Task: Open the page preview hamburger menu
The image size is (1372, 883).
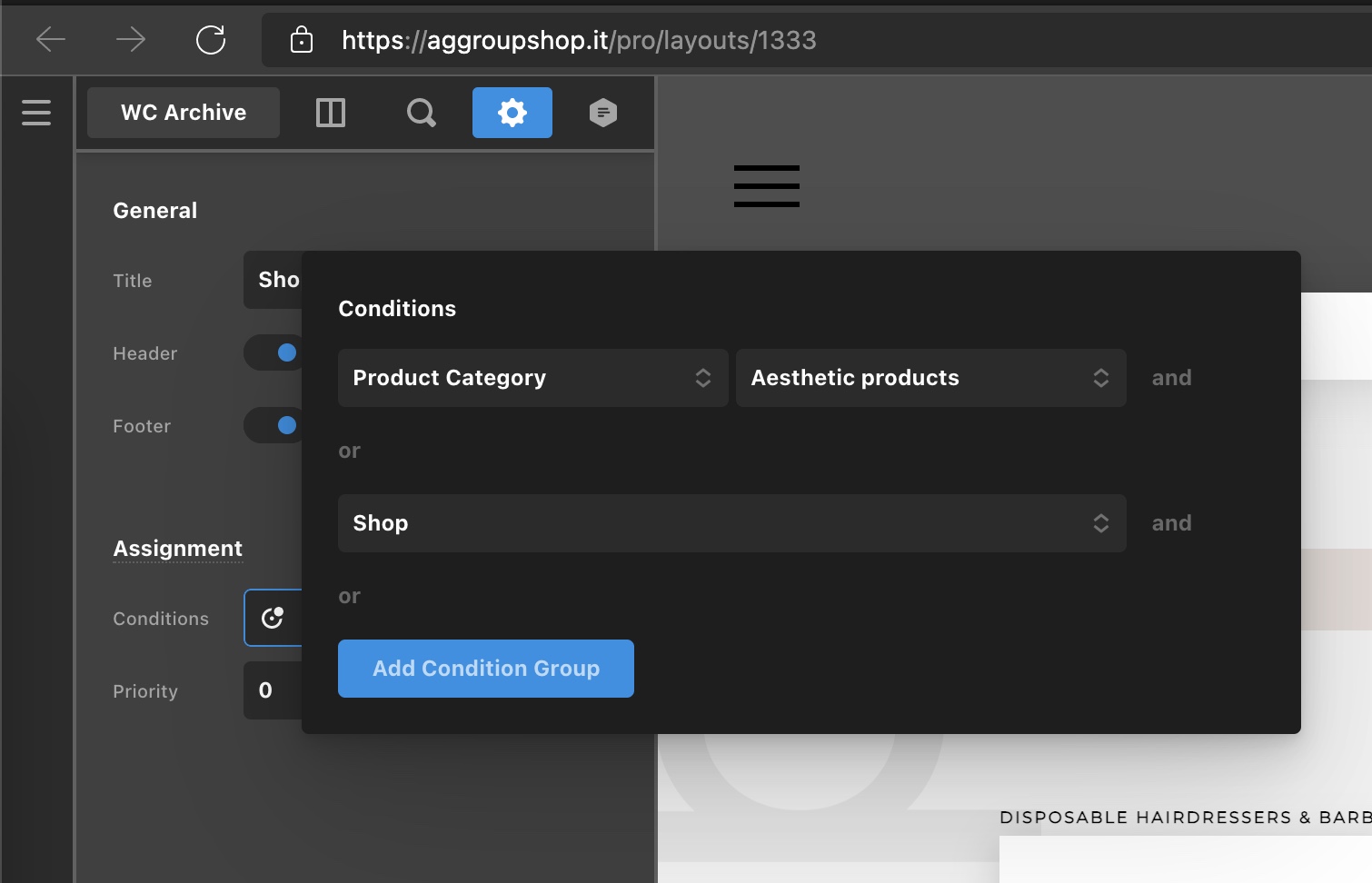Action: 767,186
